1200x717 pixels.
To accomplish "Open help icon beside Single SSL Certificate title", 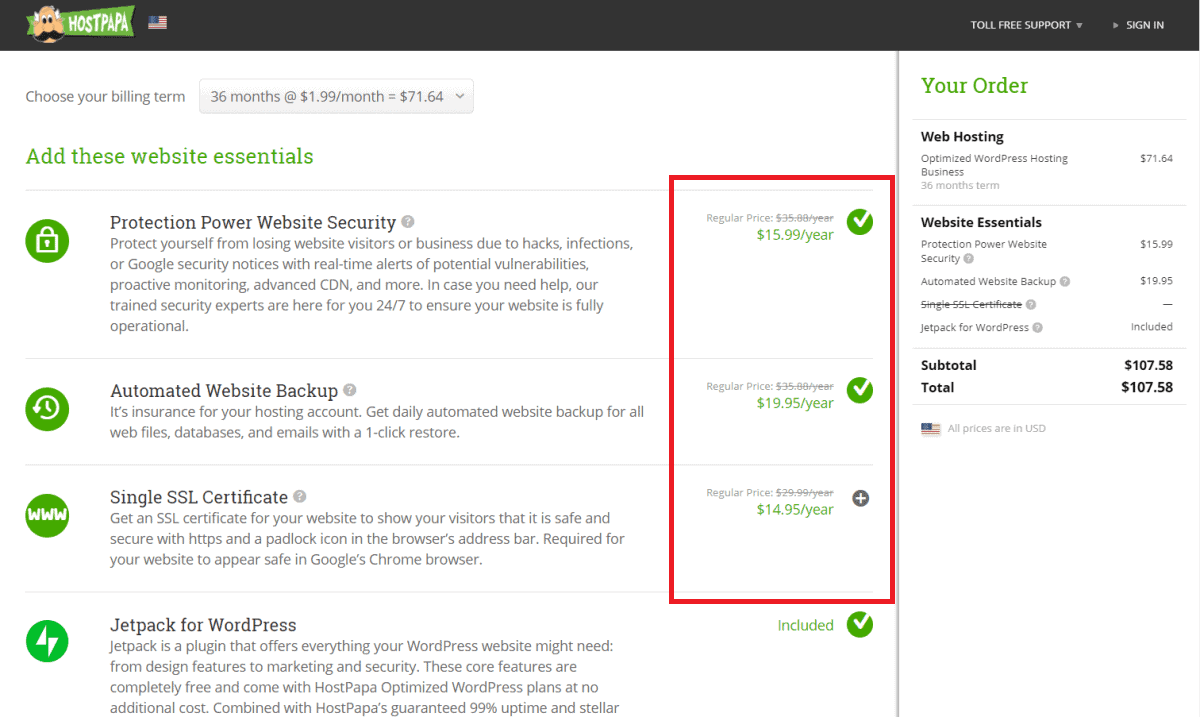I will click(300, 496).
